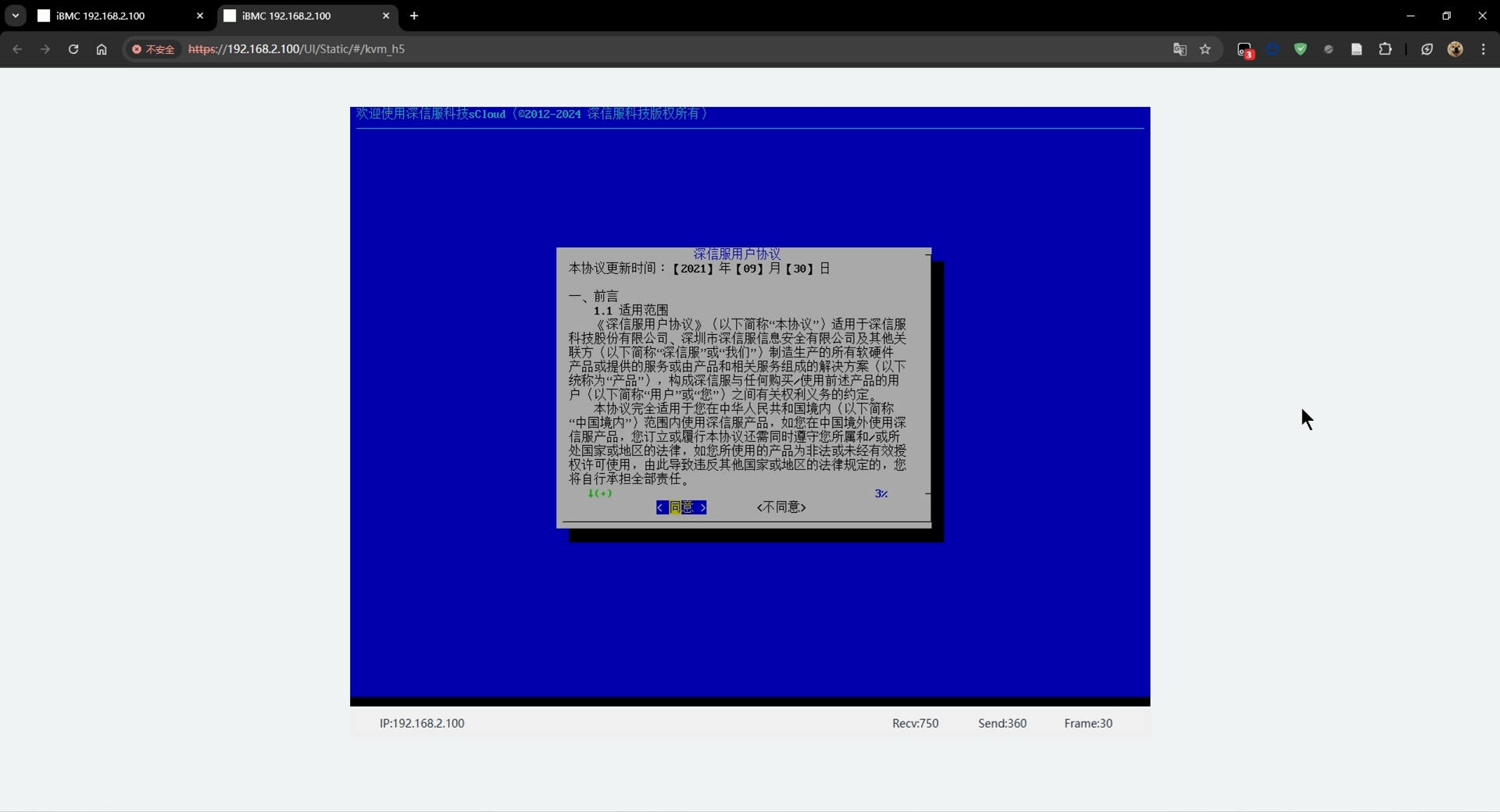
Task: Click the 3% scroll progress indicator
Action: click(881, 493)
